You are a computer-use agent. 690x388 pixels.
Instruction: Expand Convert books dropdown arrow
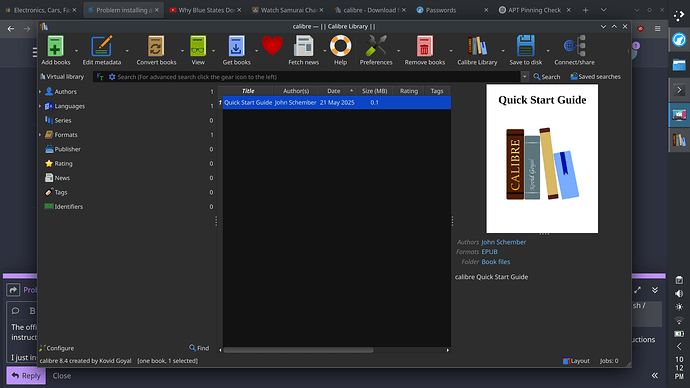(182, 51)
